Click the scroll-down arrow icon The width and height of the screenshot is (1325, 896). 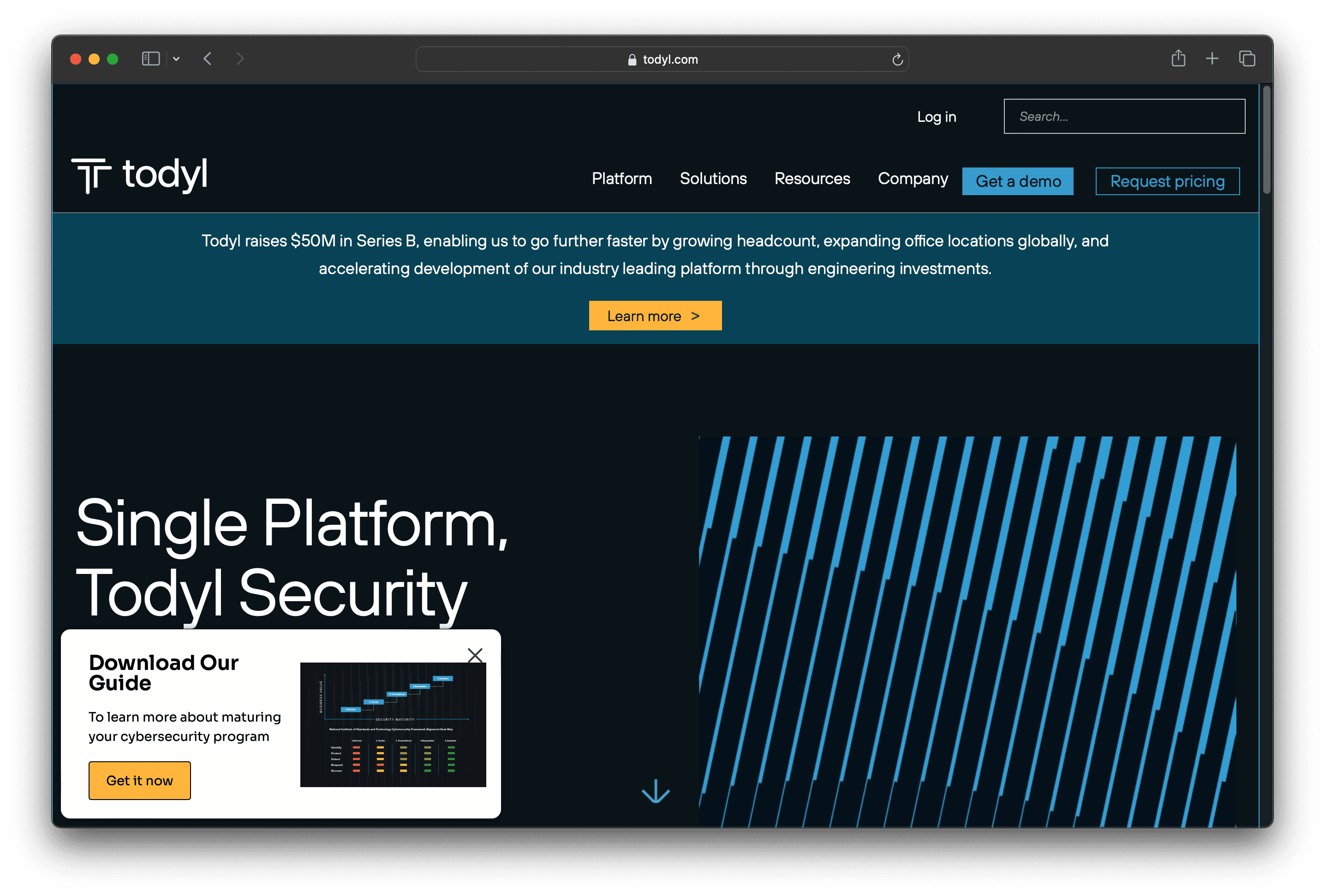click(656, 792)
